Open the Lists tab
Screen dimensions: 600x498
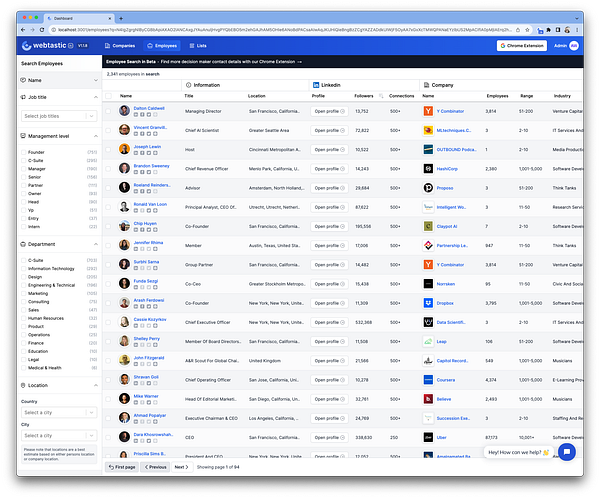click(198, 46)
